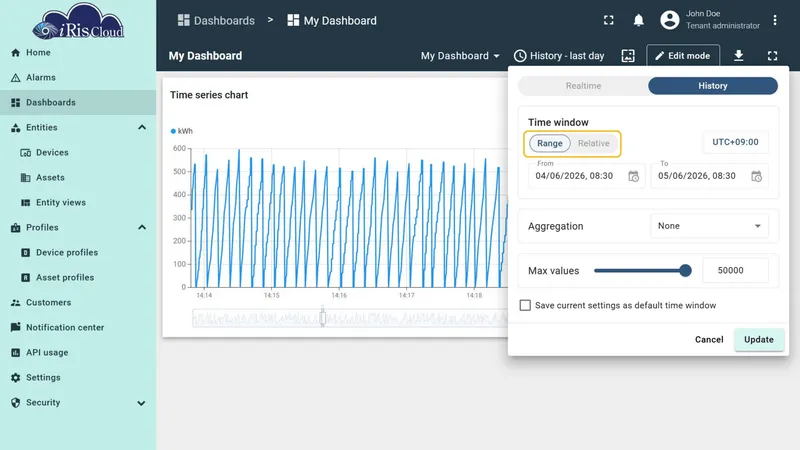
Task: Enter Edit mode
Action: click(x=683, y=56)
